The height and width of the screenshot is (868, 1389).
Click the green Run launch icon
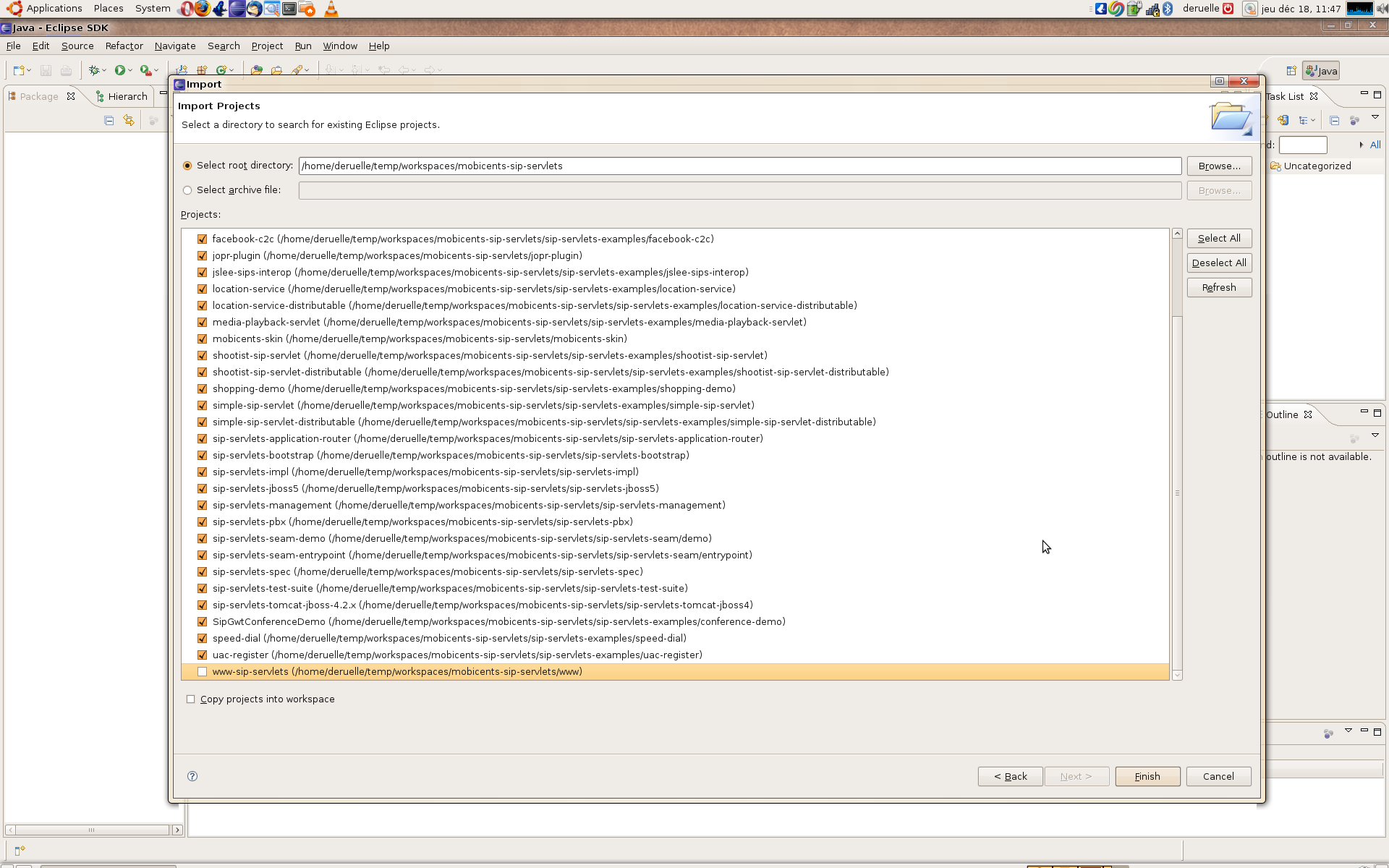coord(120,70)
